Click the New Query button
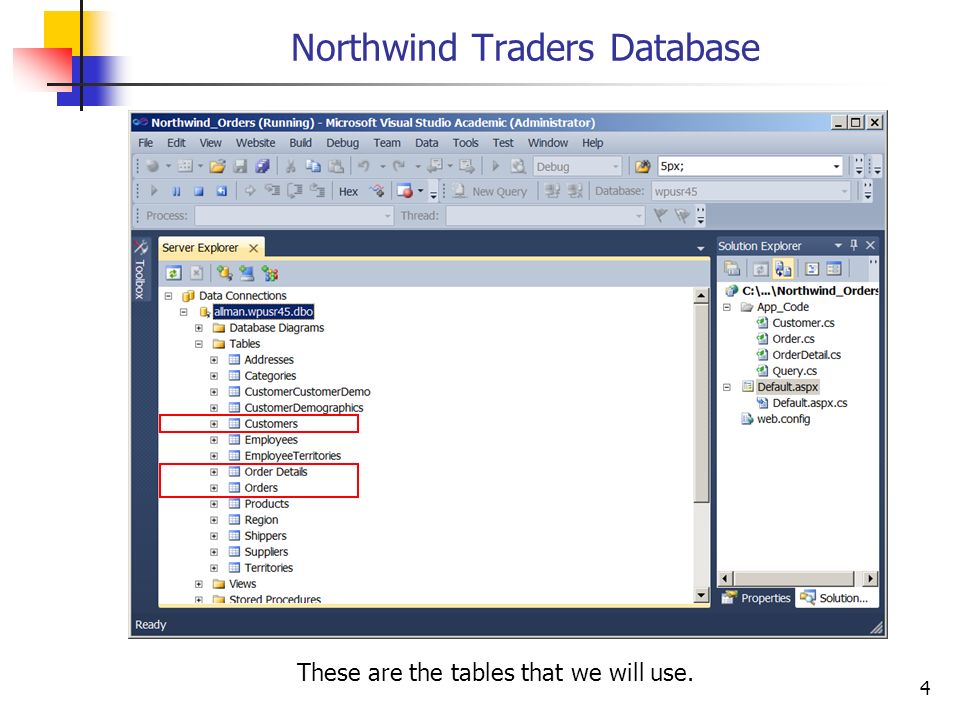This screenshot has height=720, width=960. [490, 192]
